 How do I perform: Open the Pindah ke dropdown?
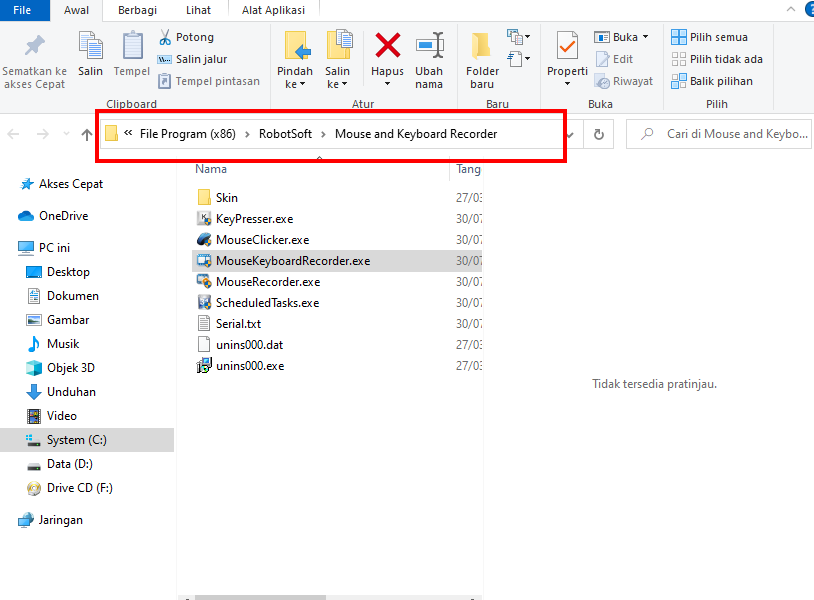click(295, 78)
